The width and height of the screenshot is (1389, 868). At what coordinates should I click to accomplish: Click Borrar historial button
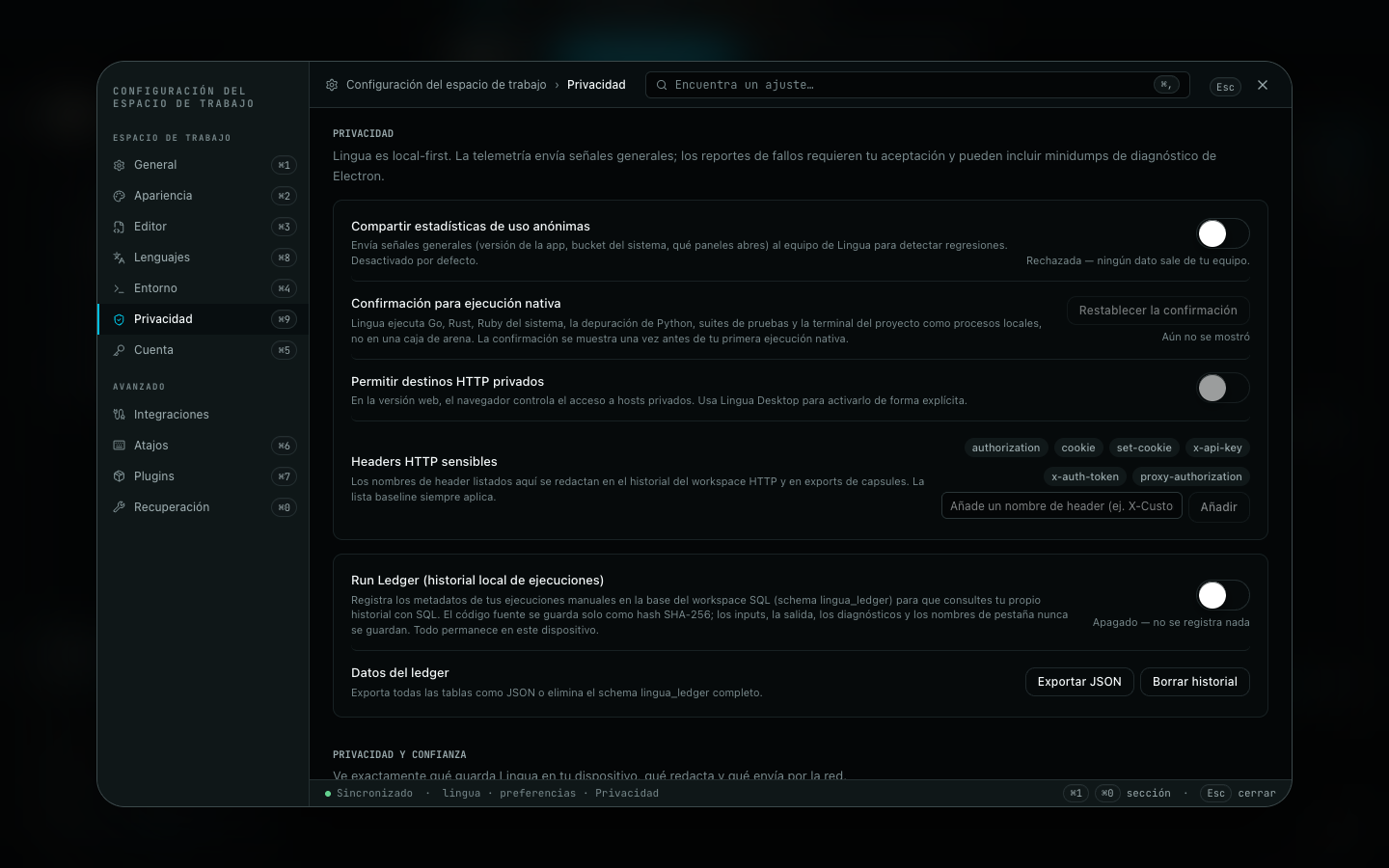click(1195, 682)
